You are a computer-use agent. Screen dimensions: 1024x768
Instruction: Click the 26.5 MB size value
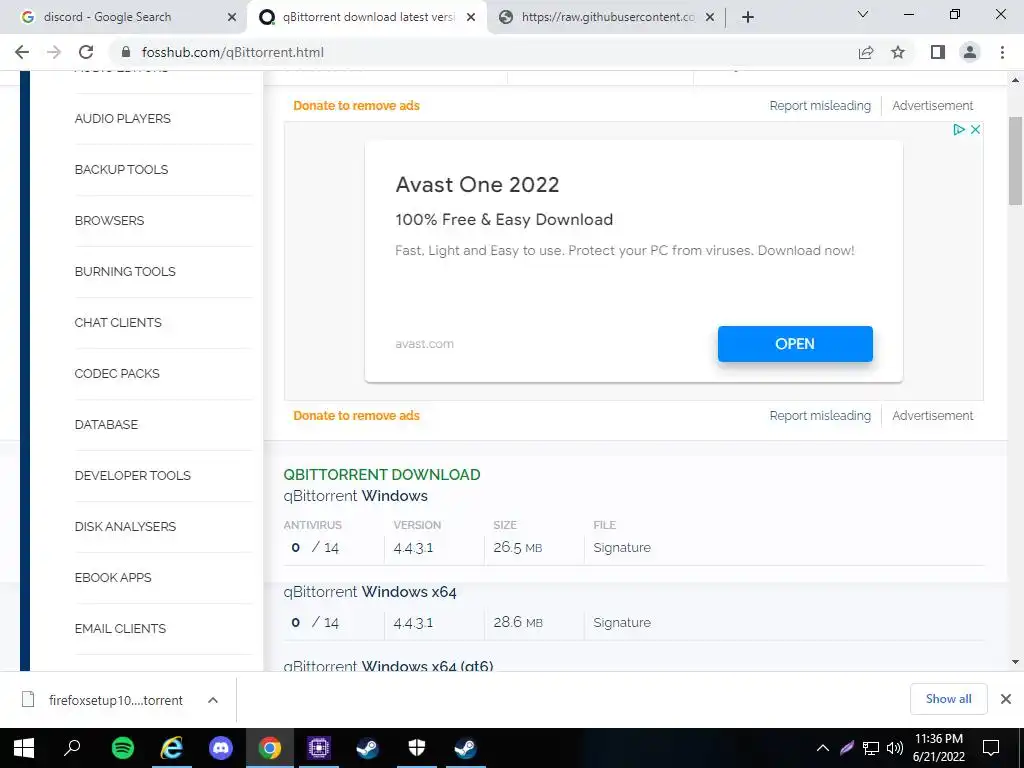(x=518, y=548)
